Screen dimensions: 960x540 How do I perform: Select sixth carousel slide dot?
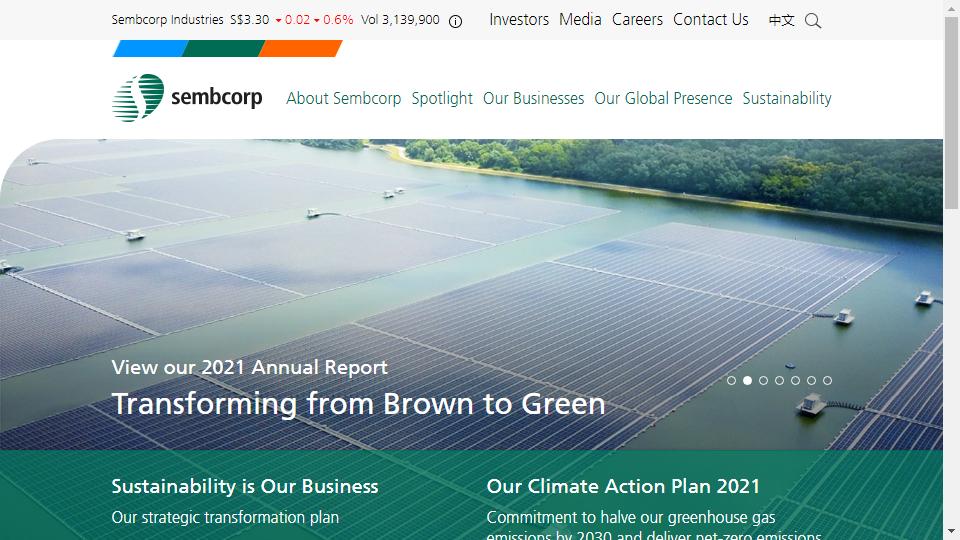point(811,380)
